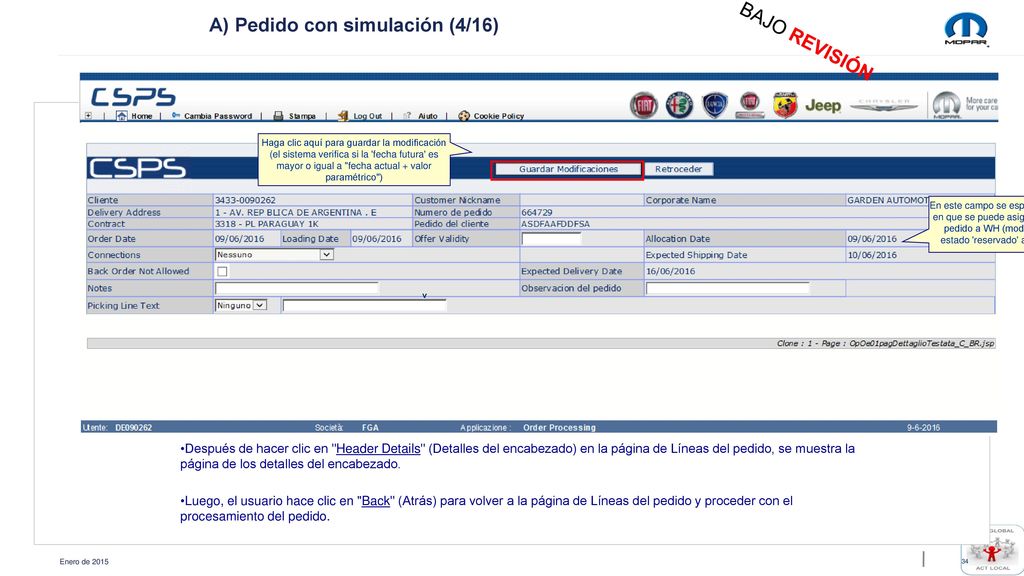Click Guardar Modificaciones button
The height and width of the screenshot is (576, 1024).
(568, 169)
